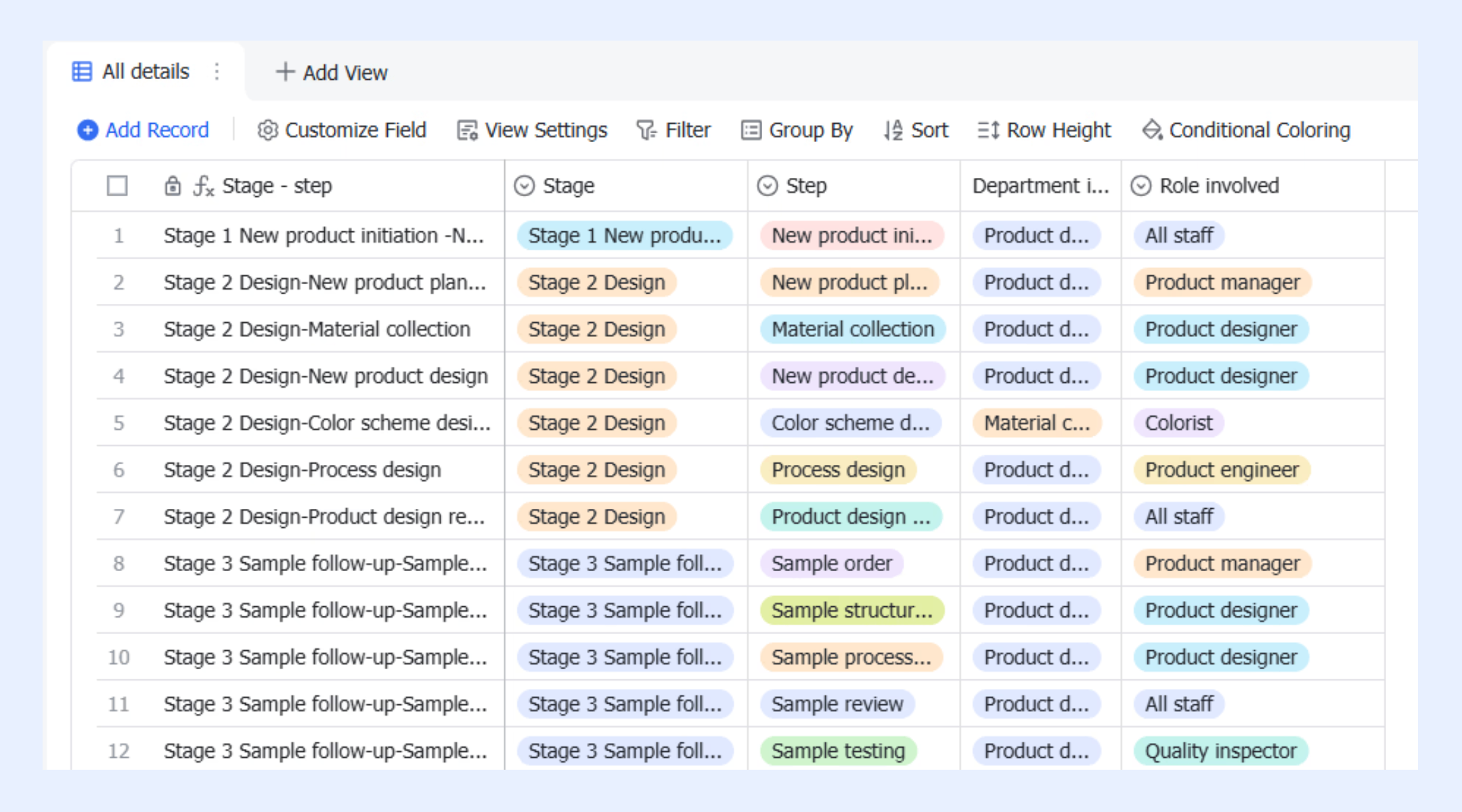Click the fx formula icon in the header
The width and height of the screenshot is (1462, 812).
click(x=204, y=185)
